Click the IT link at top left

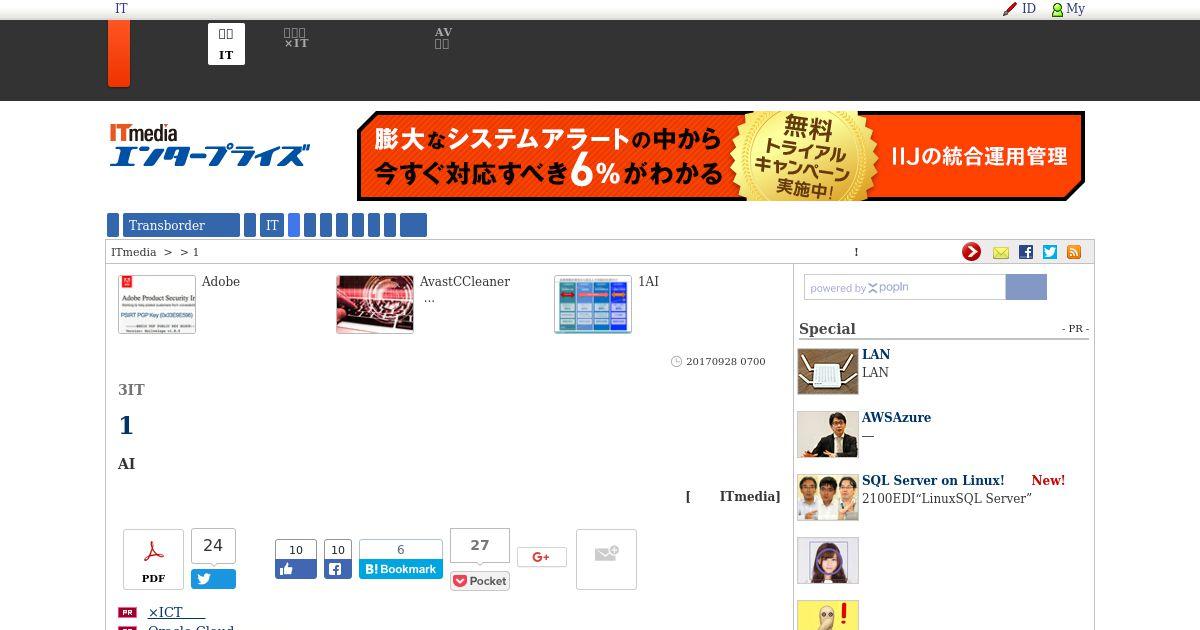coord(121,9)
